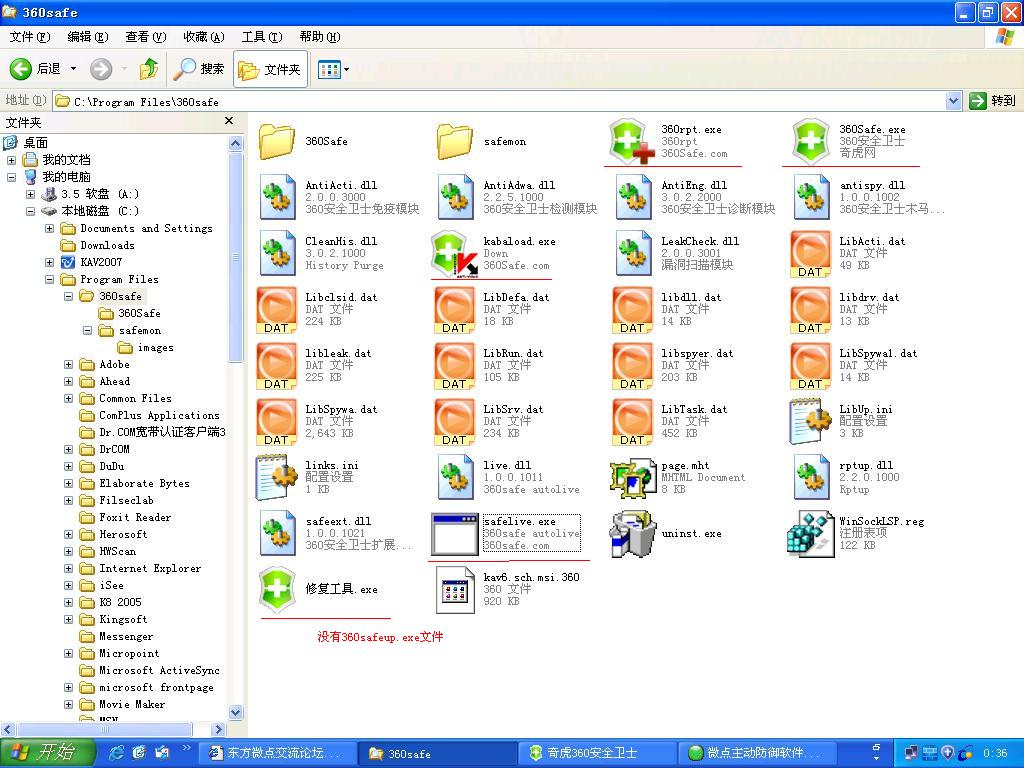Open the 帮助(H) menu

pyautogui.click(x=320, y=37)
